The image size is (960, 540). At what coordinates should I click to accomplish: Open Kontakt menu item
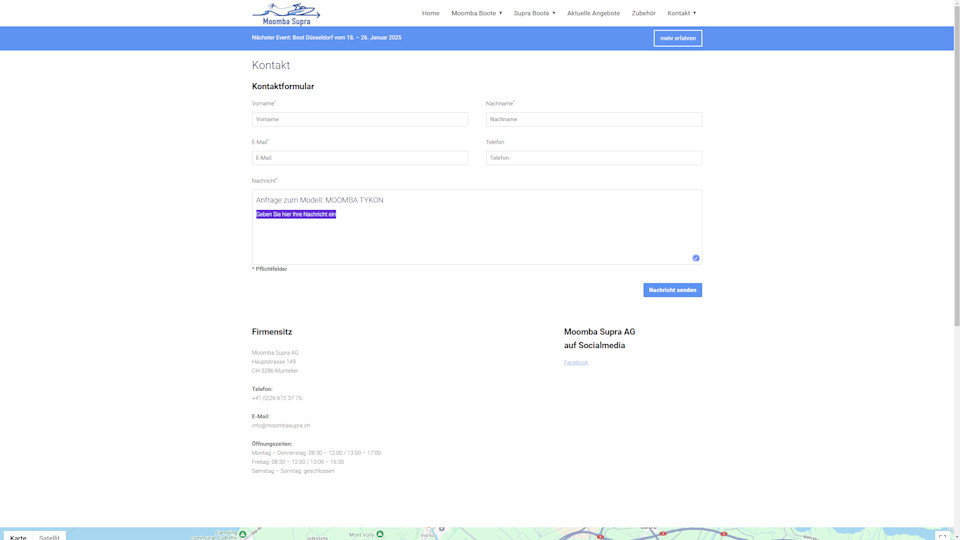point(678,13)
